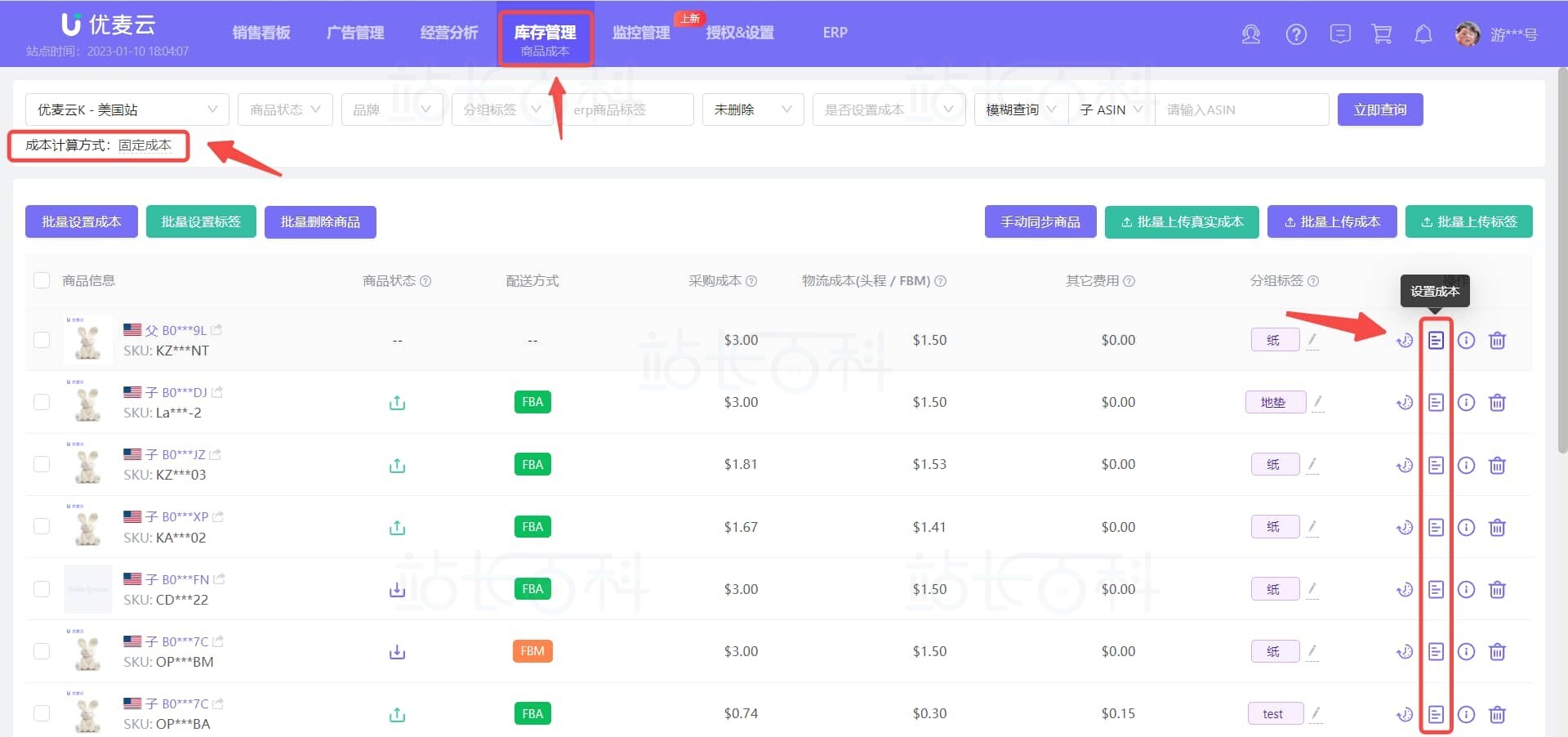Screen dimensions: 1568x737
Task: Open the info icon for SKU KZ***03 row
Action: click(1466, 465)
